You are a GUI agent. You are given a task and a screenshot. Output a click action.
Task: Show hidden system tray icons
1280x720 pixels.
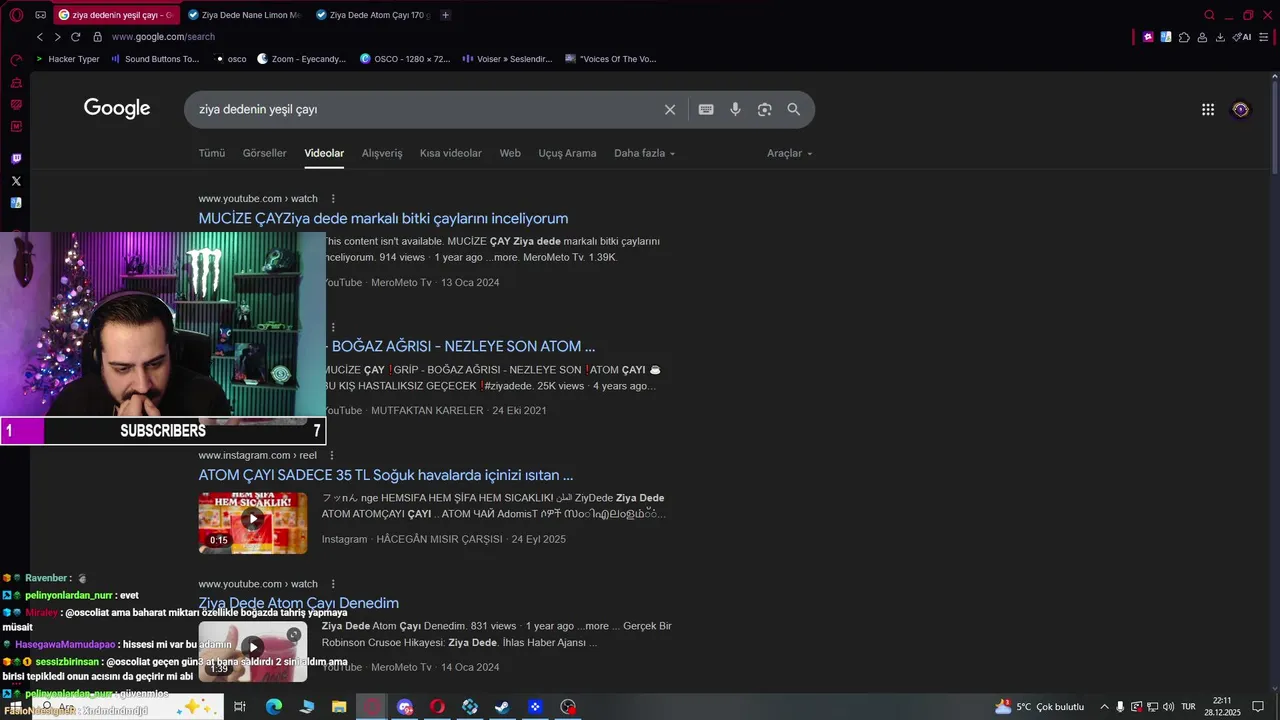[x=1104, y=707]
